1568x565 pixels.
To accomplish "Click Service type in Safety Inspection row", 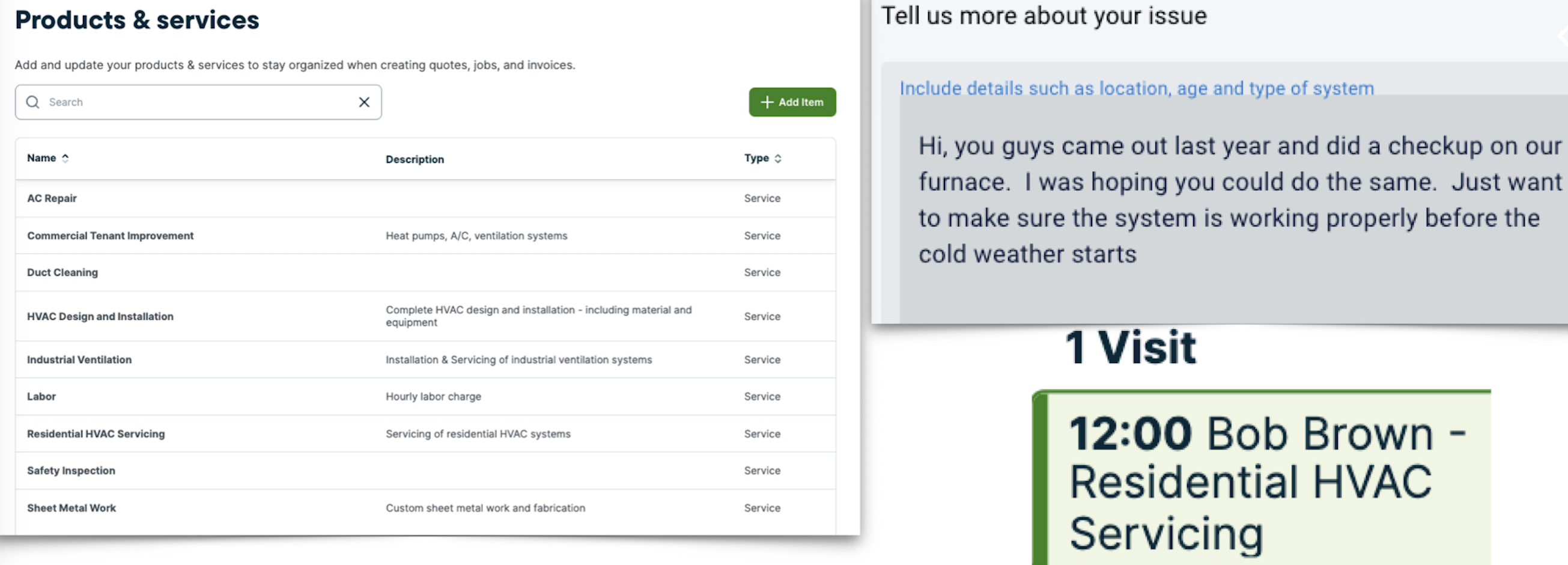I will point(762,471).
